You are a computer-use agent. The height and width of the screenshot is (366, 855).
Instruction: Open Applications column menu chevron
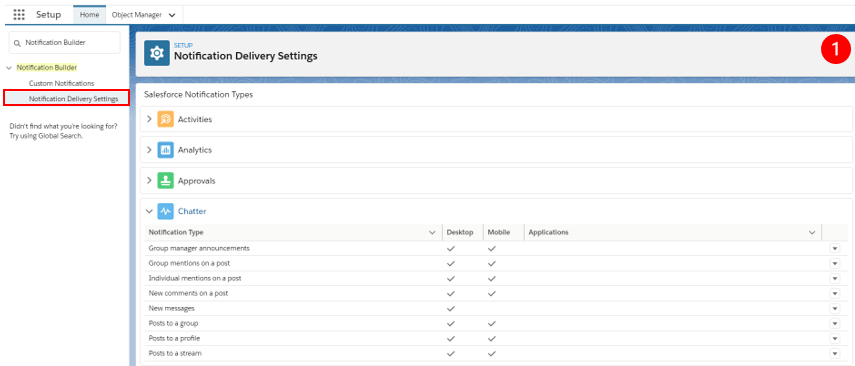pyautogui.click(x=811, y=232)
